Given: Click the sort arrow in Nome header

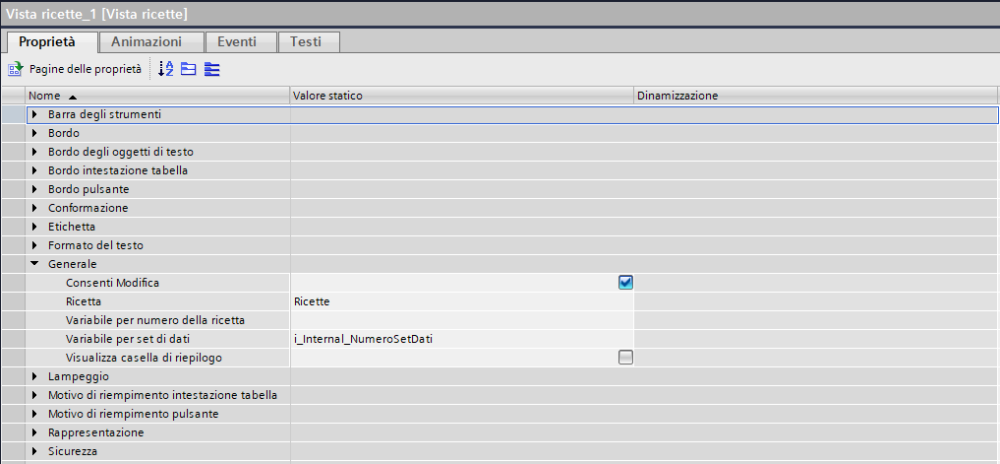Looking at the screenshot, I should coord(72,96).
